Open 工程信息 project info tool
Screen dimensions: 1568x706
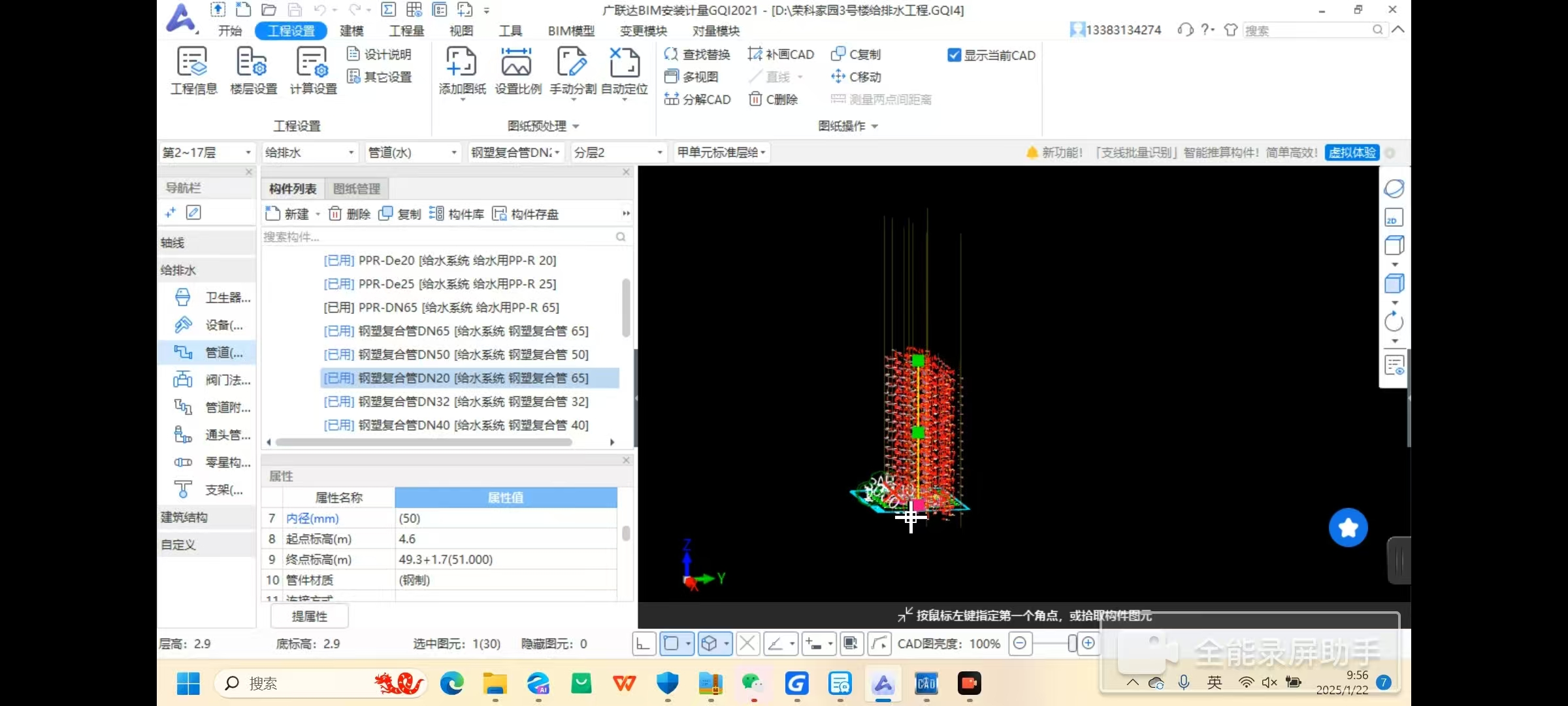pos(193,71)
